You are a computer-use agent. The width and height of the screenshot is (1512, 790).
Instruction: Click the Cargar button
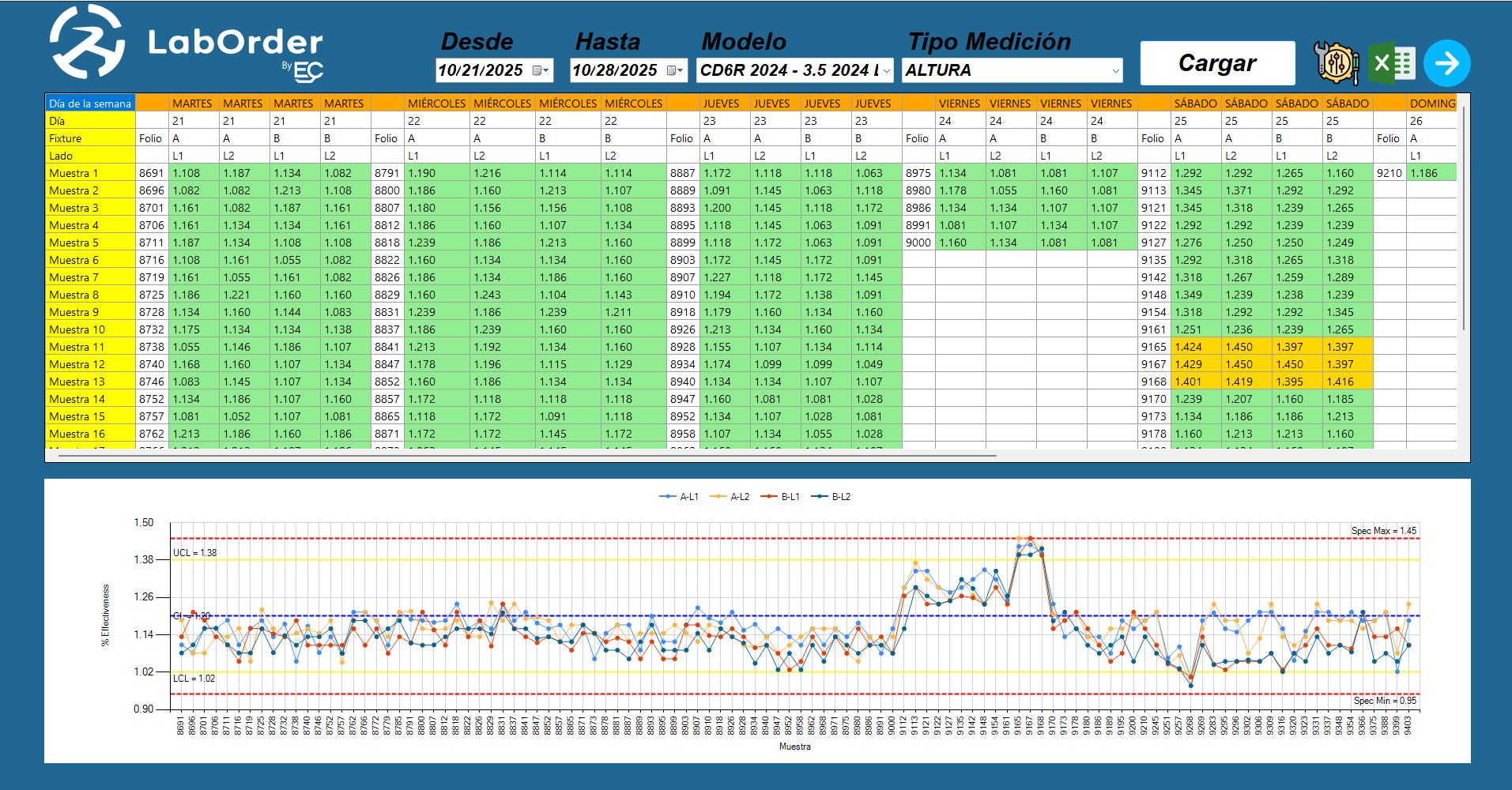[1217, 63]
